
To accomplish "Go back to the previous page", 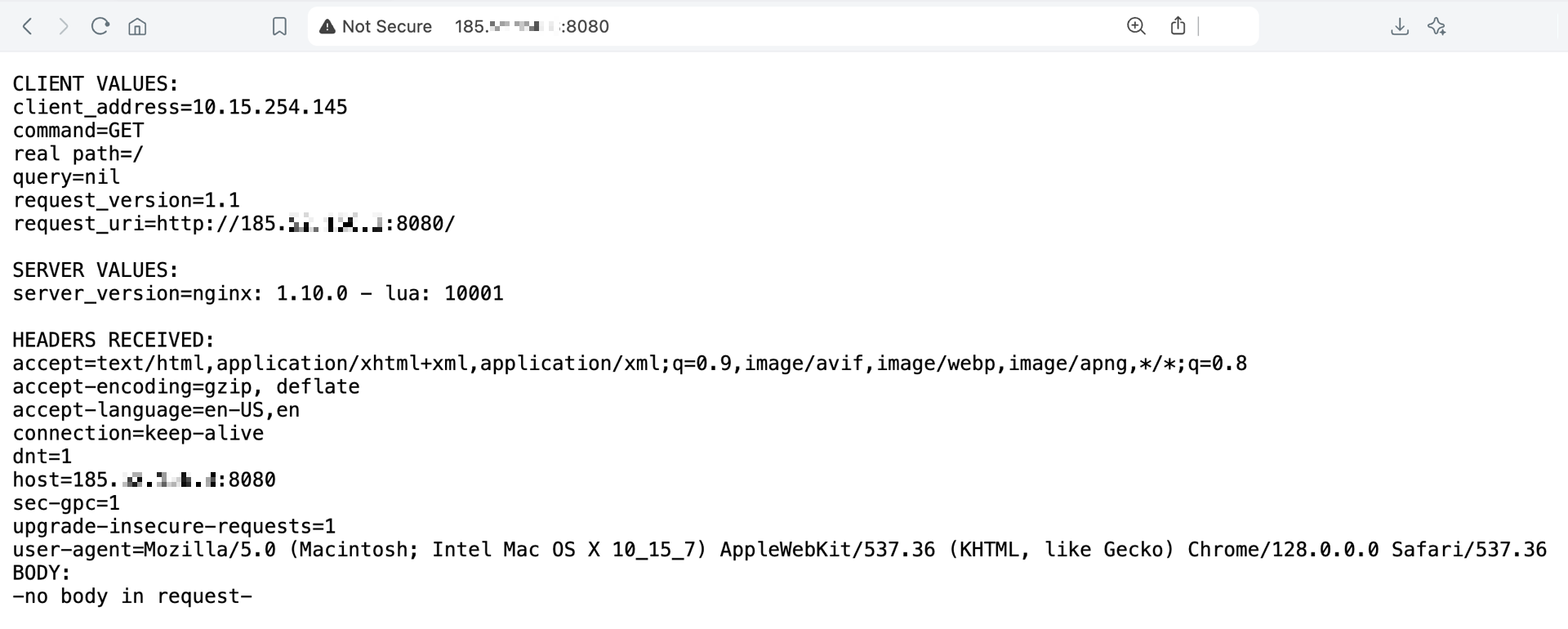I will [28, 27].
